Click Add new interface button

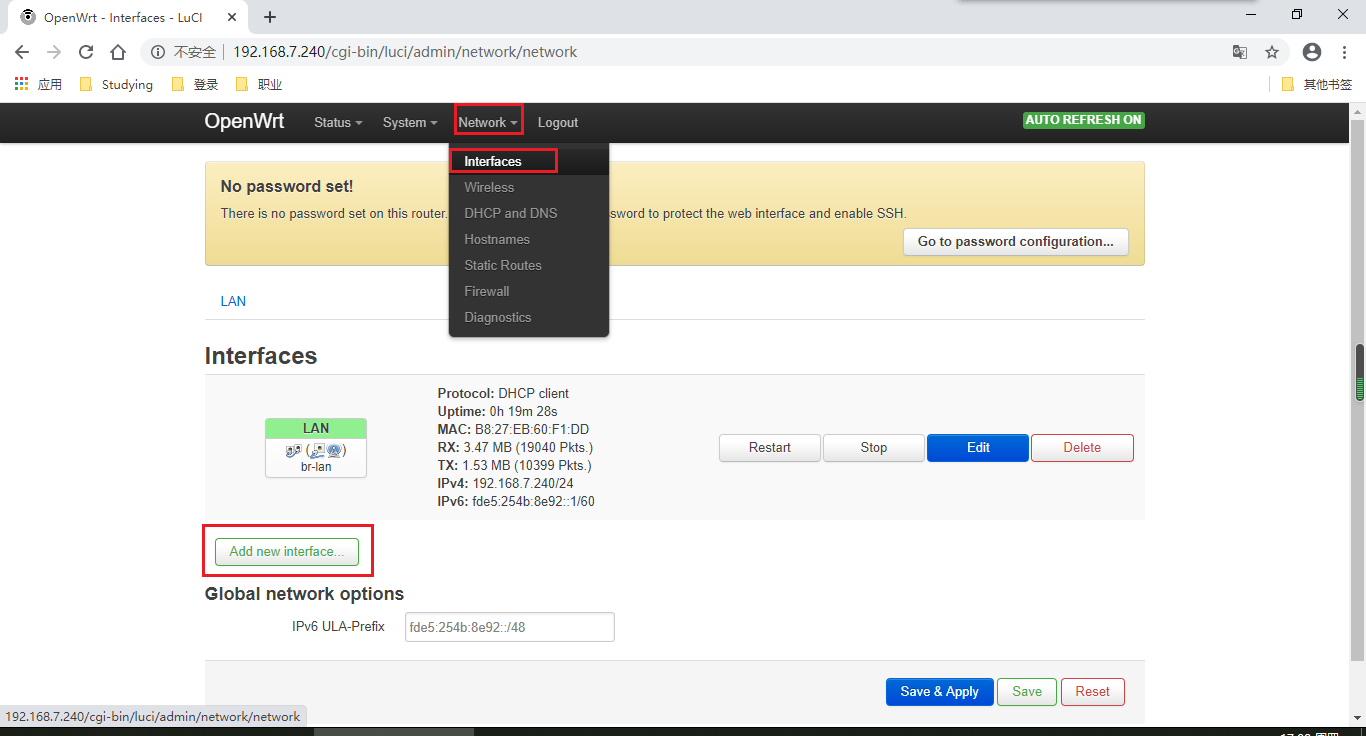coord(287,551)
